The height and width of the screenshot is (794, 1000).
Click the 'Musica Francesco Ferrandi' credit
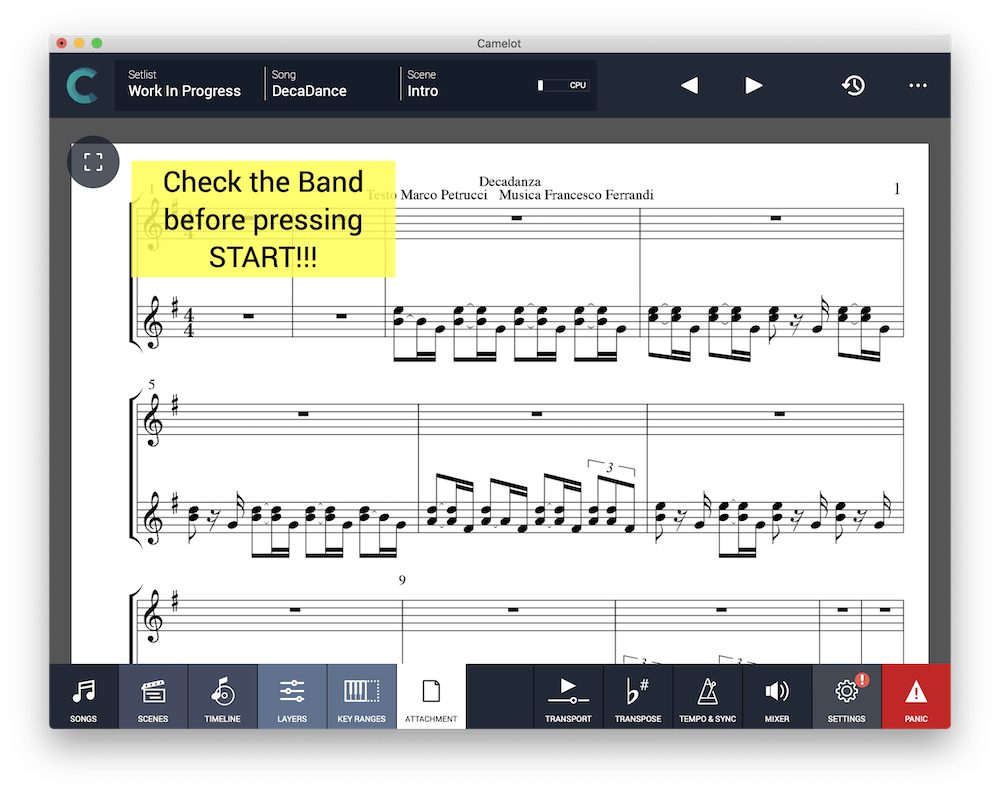576,195
